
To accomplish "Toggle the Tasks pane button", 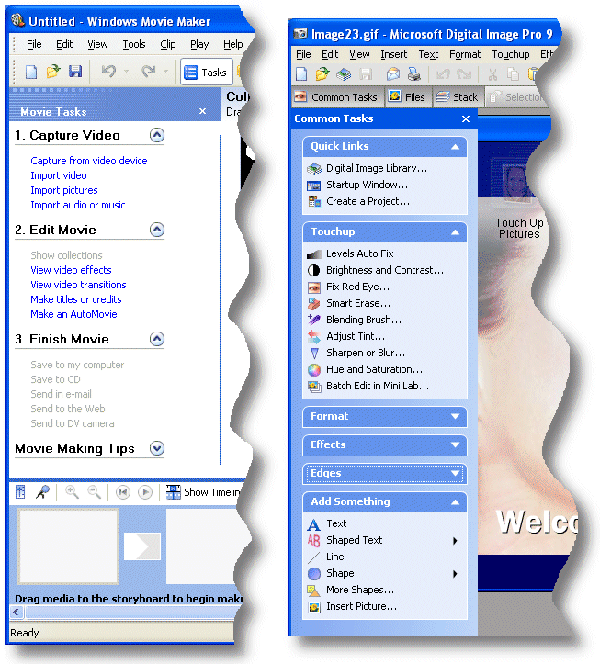I will click(x=206, y=72).
